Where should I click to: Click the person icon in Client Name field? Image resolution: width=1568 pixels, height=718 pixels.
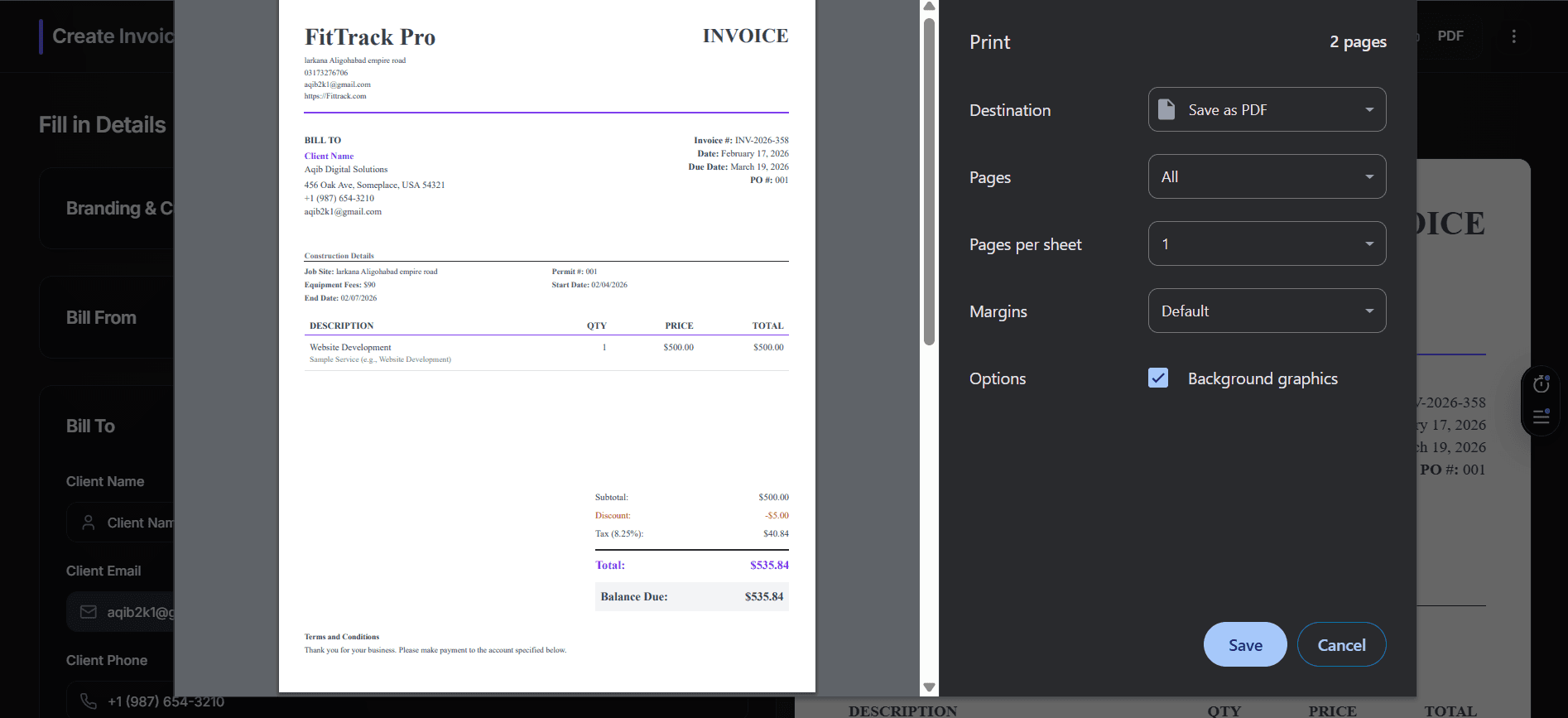point(89,523)
